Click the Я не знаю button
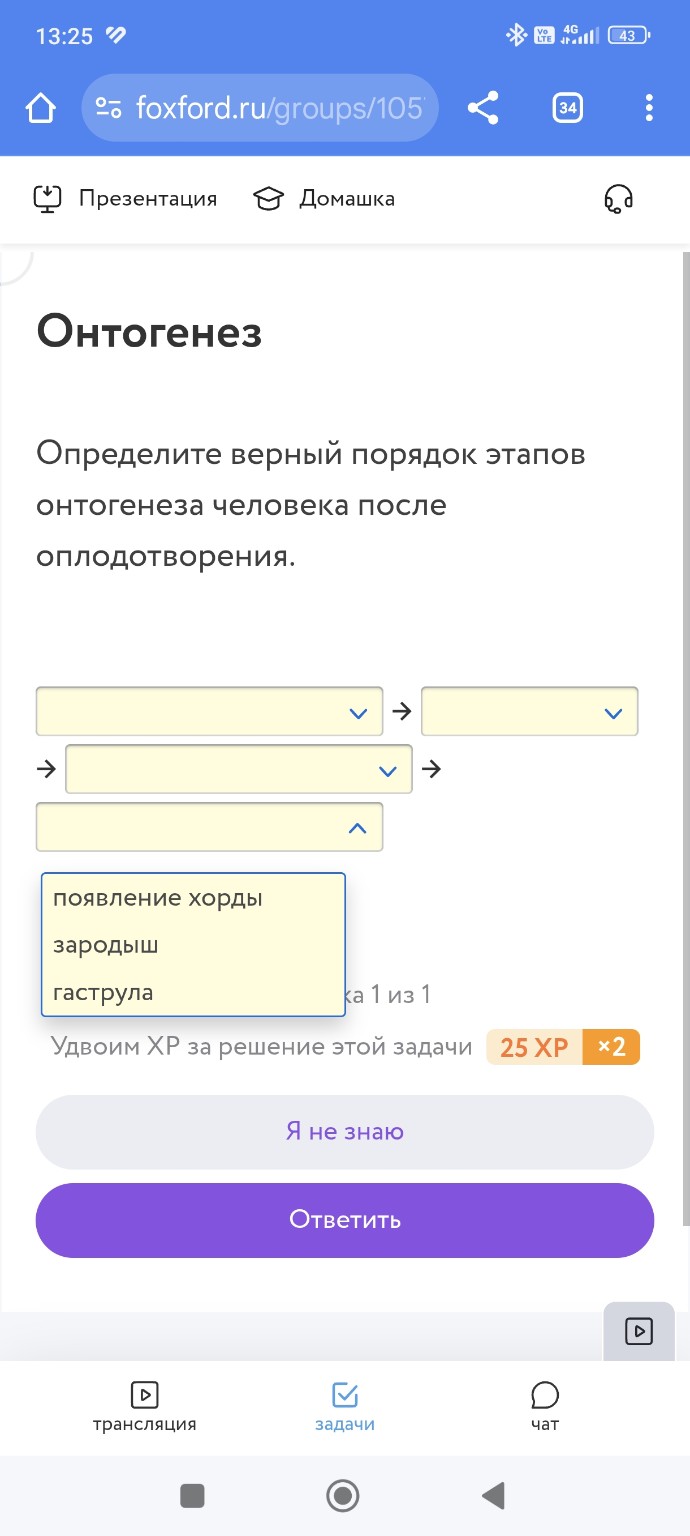Screen dimensions: 690x1536 (344, 1131)
